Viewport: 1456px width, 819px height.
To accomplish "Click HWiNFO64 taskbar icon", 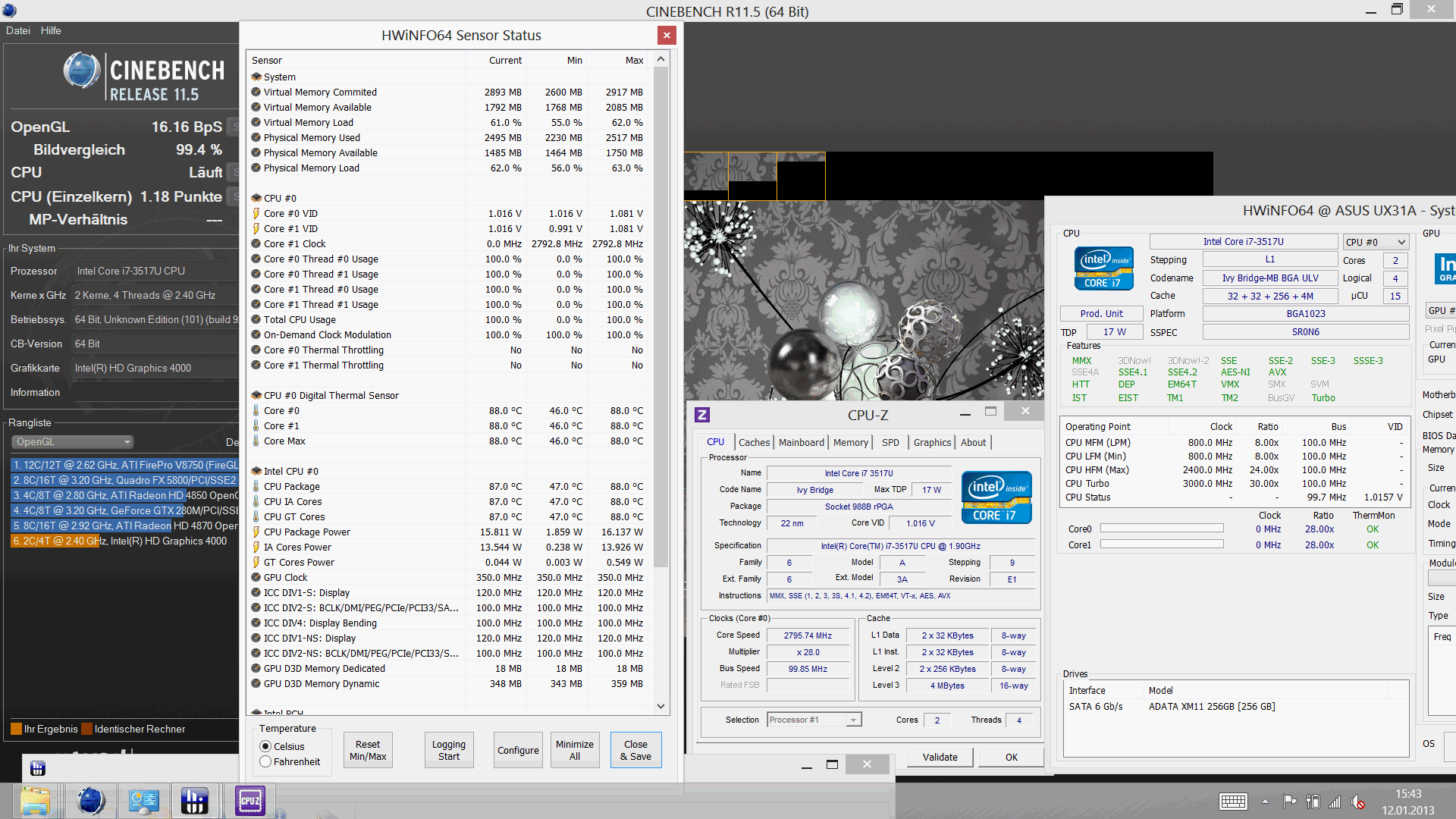I will coord(194,801).
